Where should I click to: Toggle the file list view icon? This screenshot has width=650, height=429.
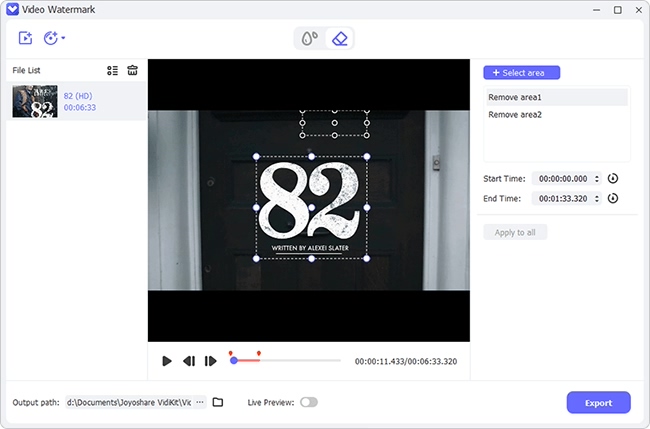coord(112,70)
